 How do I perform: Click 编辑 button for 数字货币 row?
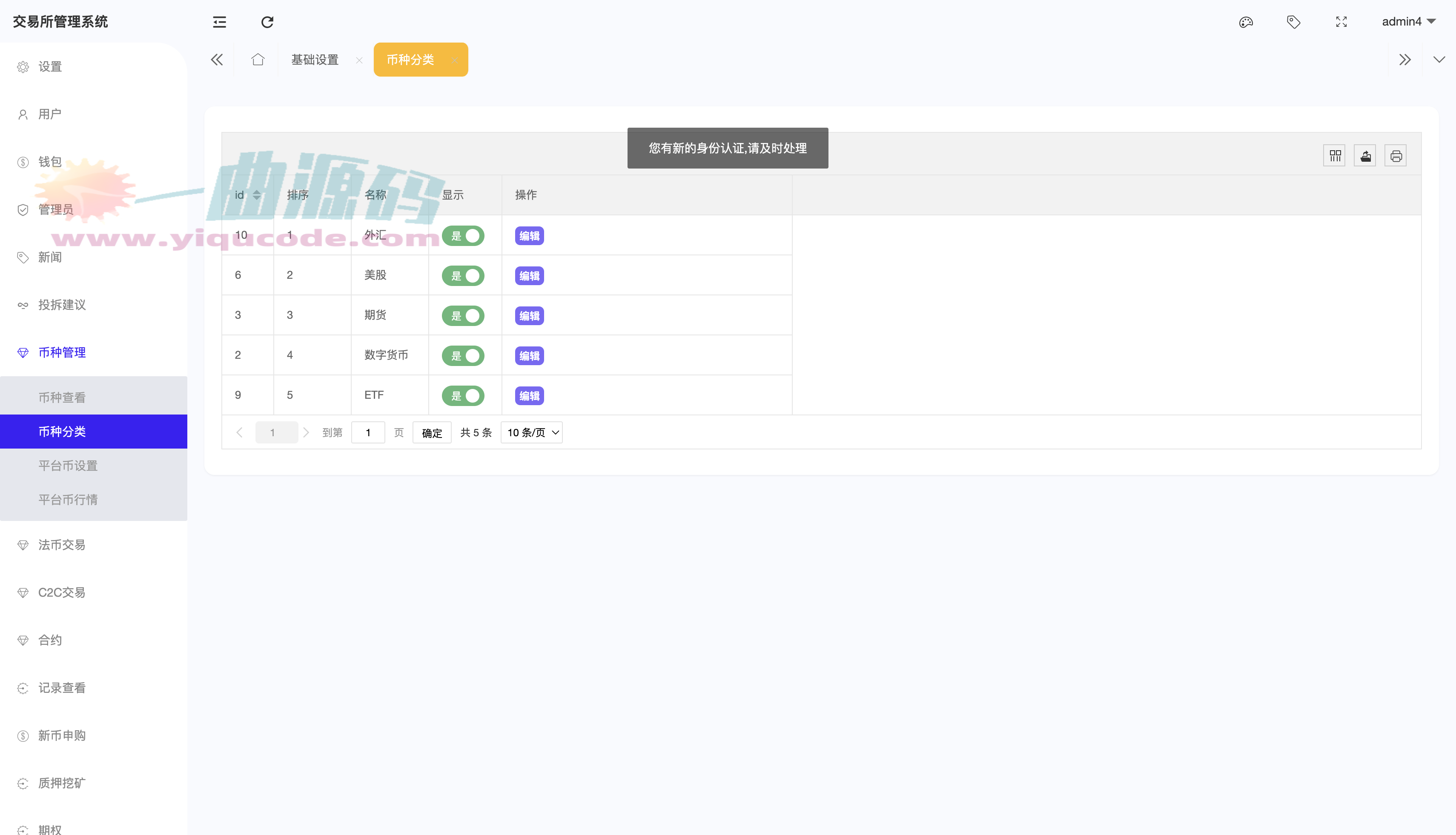529,355
